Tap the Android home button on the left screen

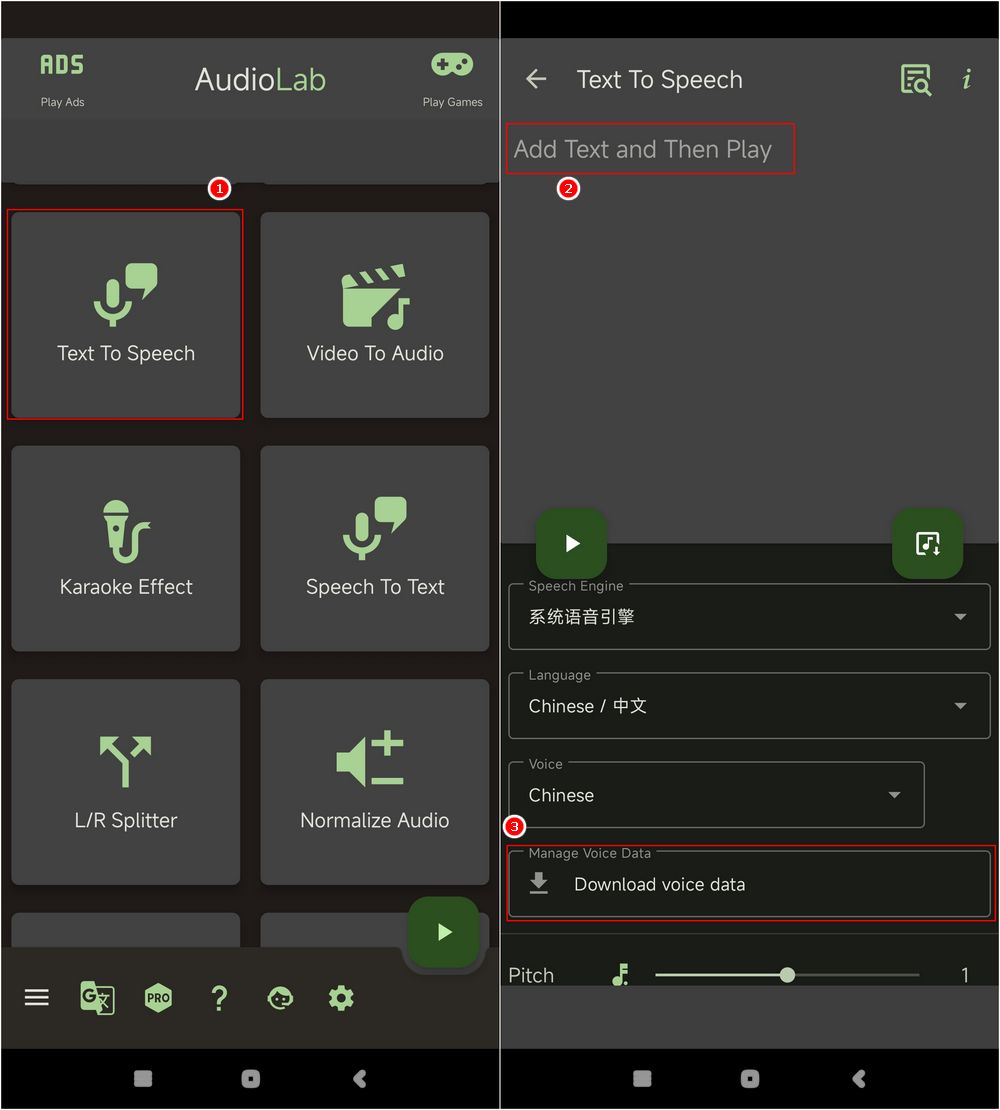click(x=251, y=1078)
